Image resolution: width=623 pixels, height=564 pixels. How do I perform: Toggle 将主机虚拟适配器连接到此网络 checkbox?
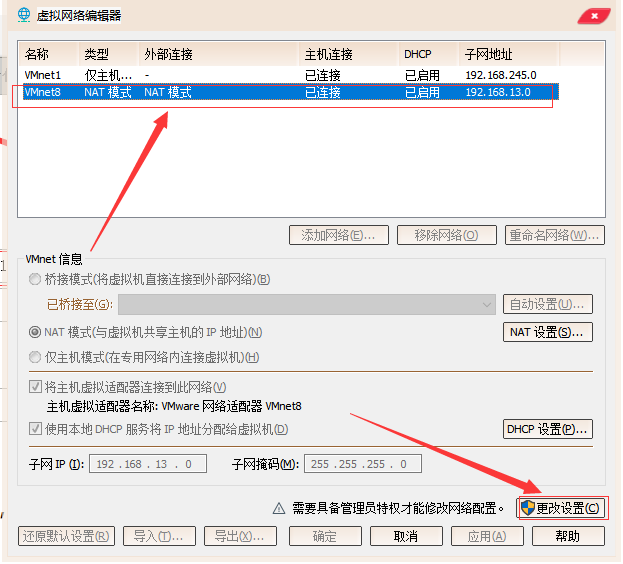coord(35,386)
